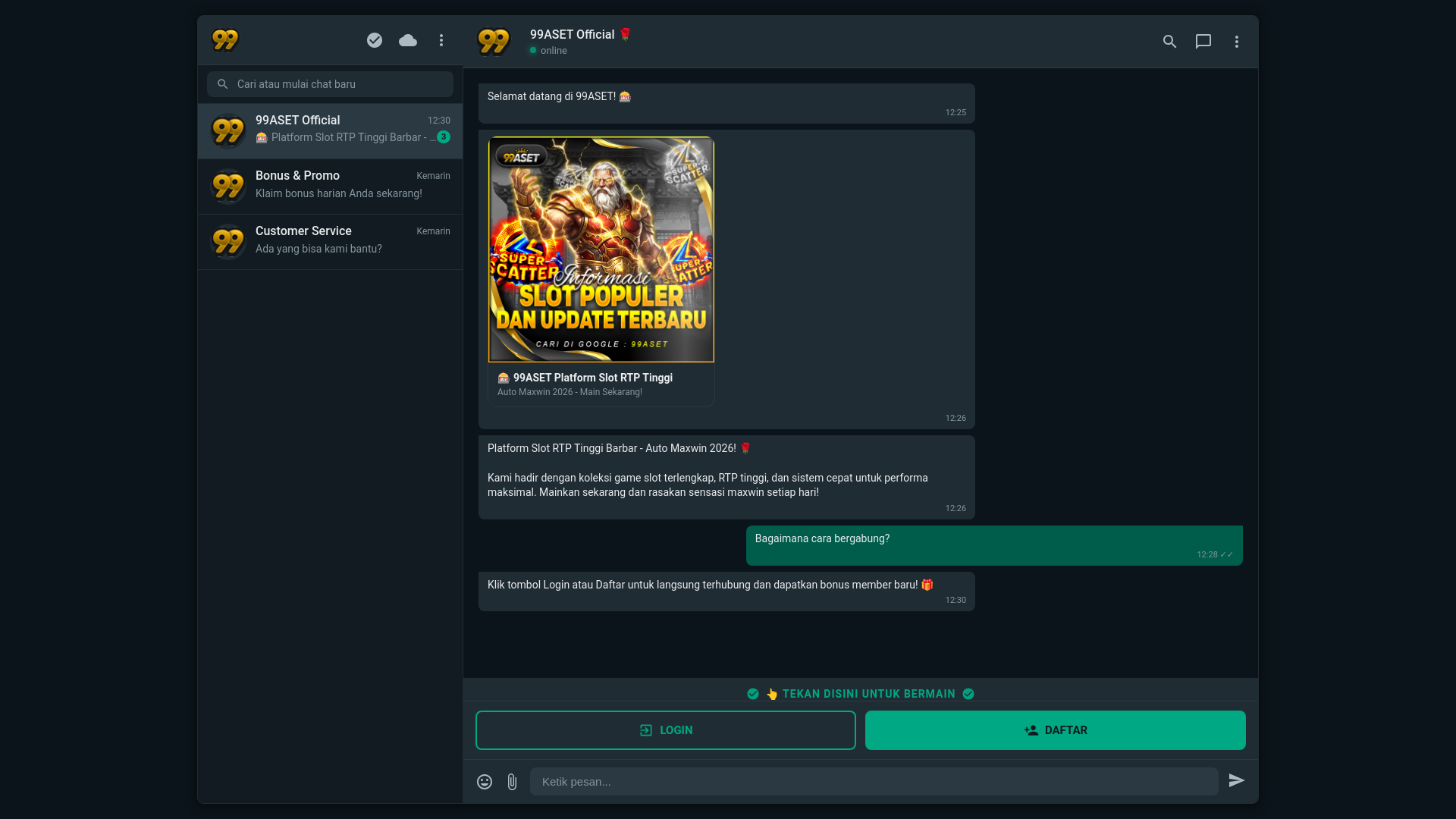1456x819 pixels.
Task: Open the Slot Populer promo image
Action: click(x=601, y=249)
